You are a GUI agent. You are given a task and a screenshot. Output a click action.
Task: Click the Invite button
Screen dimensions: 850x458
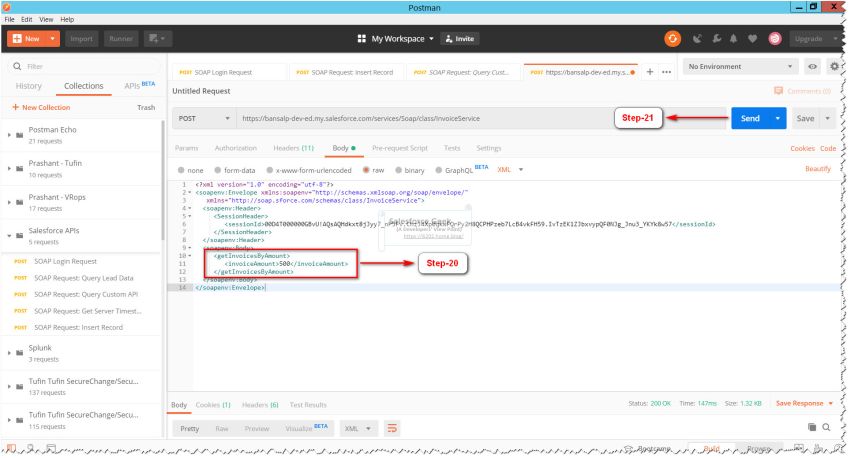click(x=460, y=38)
